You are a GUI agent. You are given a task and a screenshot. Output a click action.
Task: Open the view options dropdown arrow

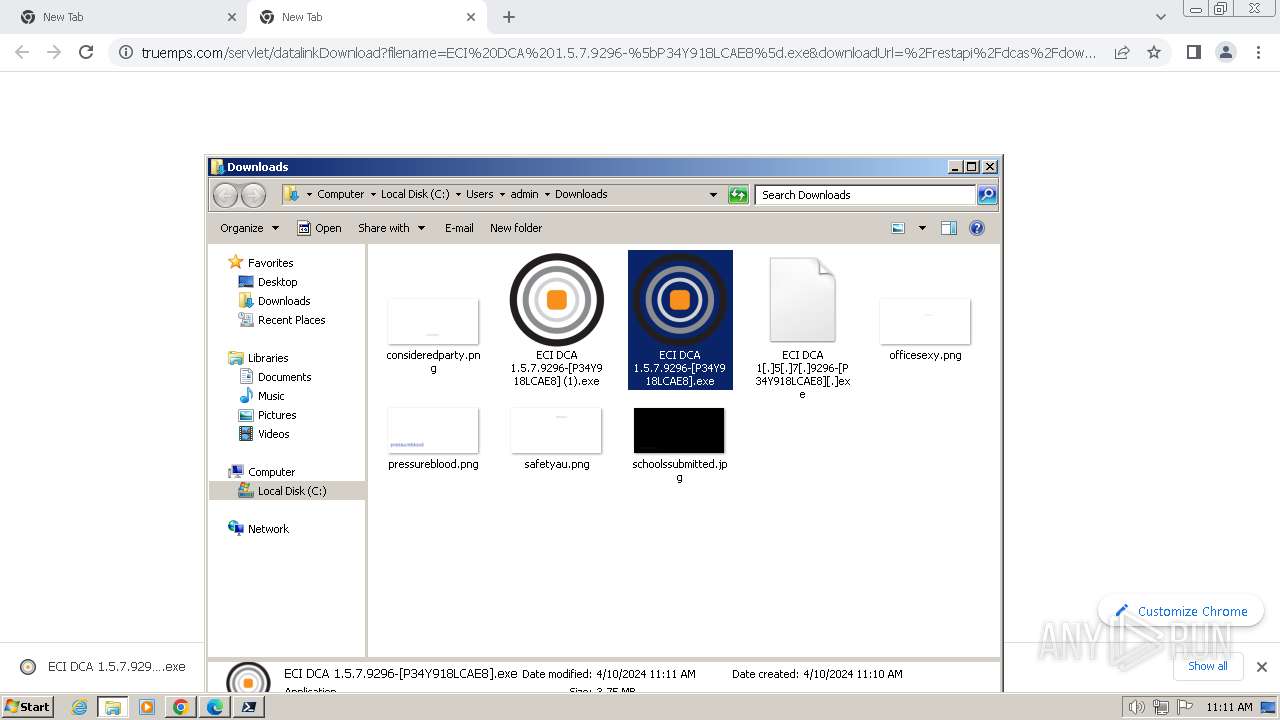click(922, 228)
